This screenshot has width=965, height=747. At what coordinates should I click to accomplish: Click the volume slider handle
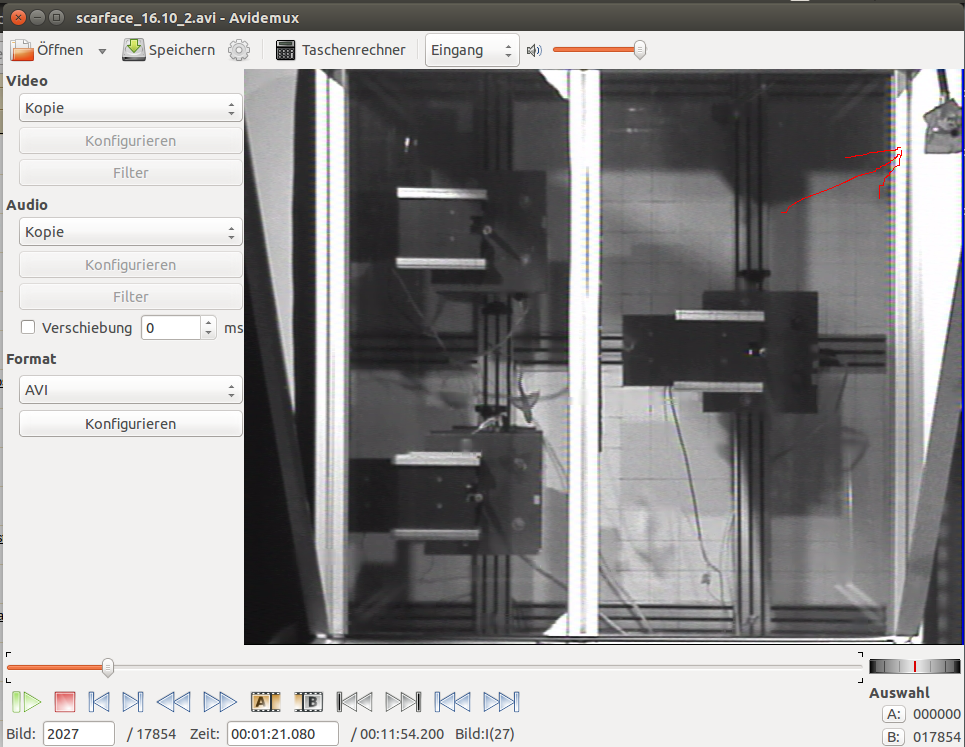639,50
